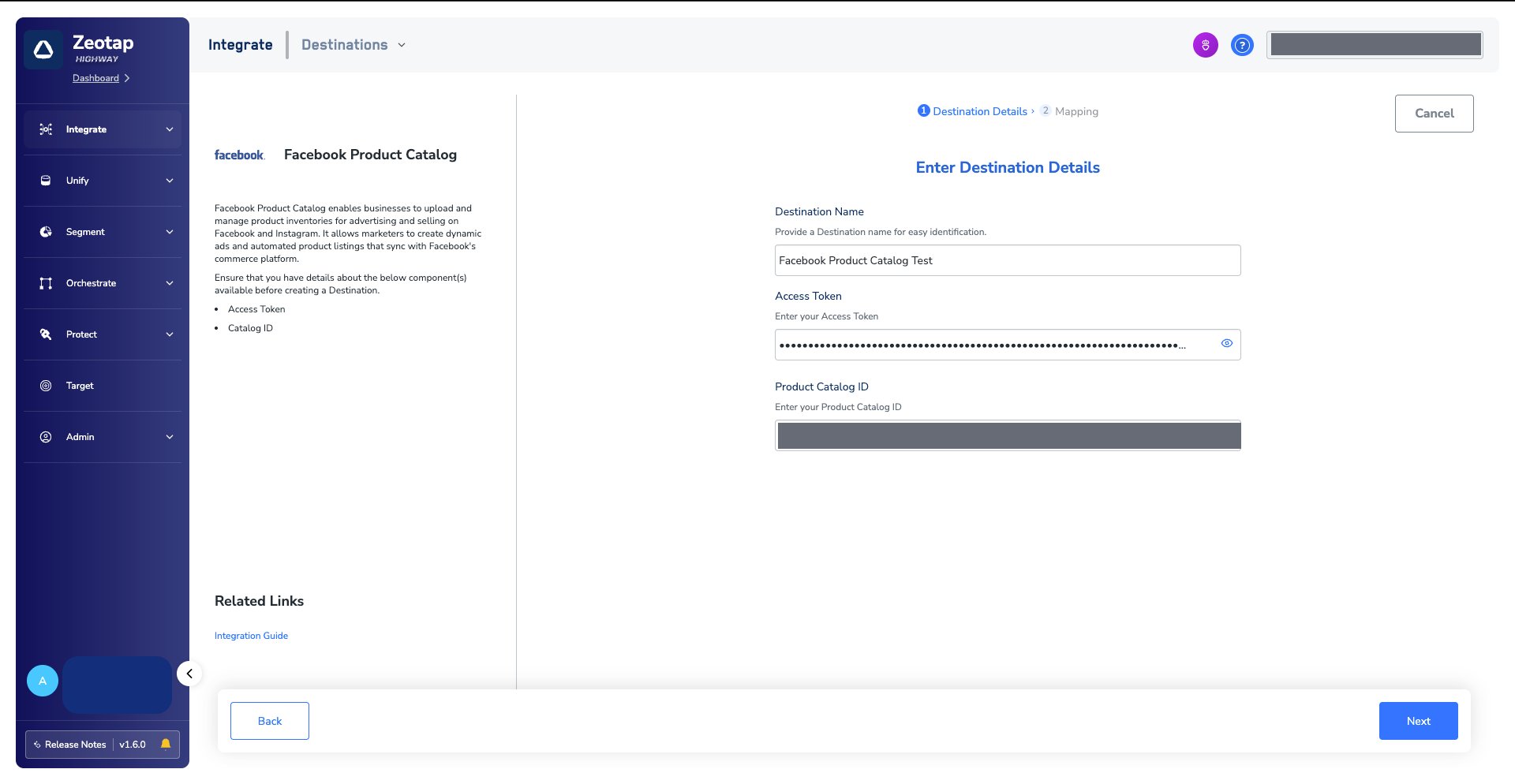Screen dimensions: 1515x784
Task: Click the Integrate sidebar icon
Action: 46,129
